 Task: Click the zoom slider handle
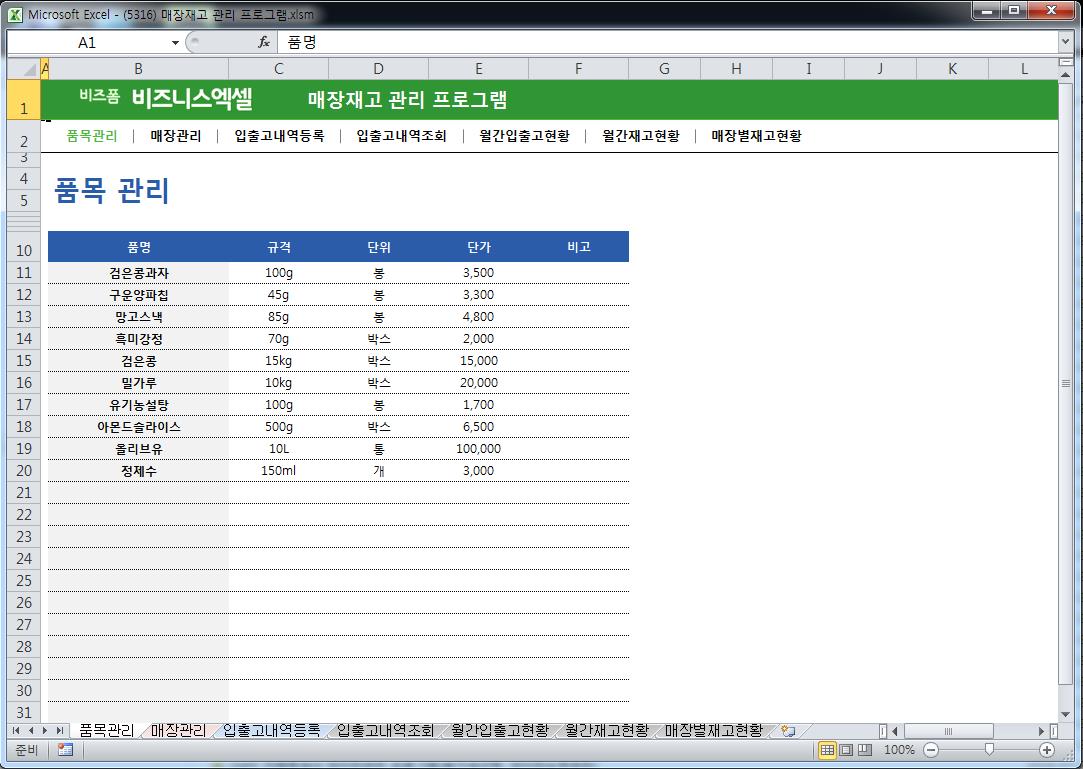pos(989,749)
